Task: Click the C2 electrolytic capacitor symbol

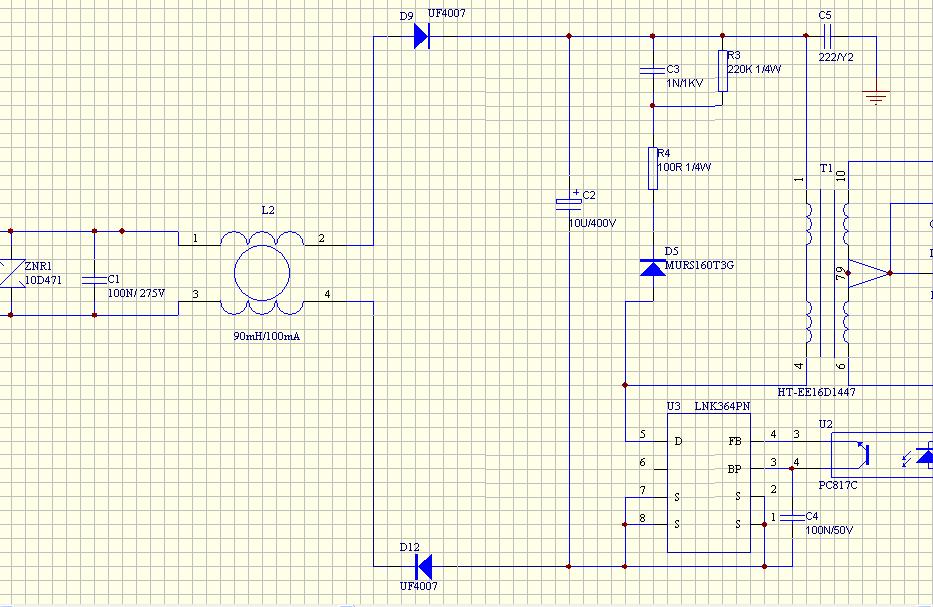Action: pos(569,204)
